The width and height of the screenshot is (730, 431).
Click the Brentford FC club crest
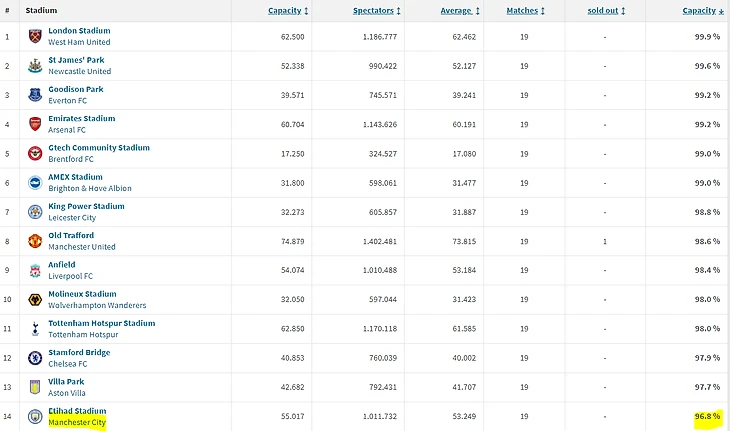(x=34, y=153)
